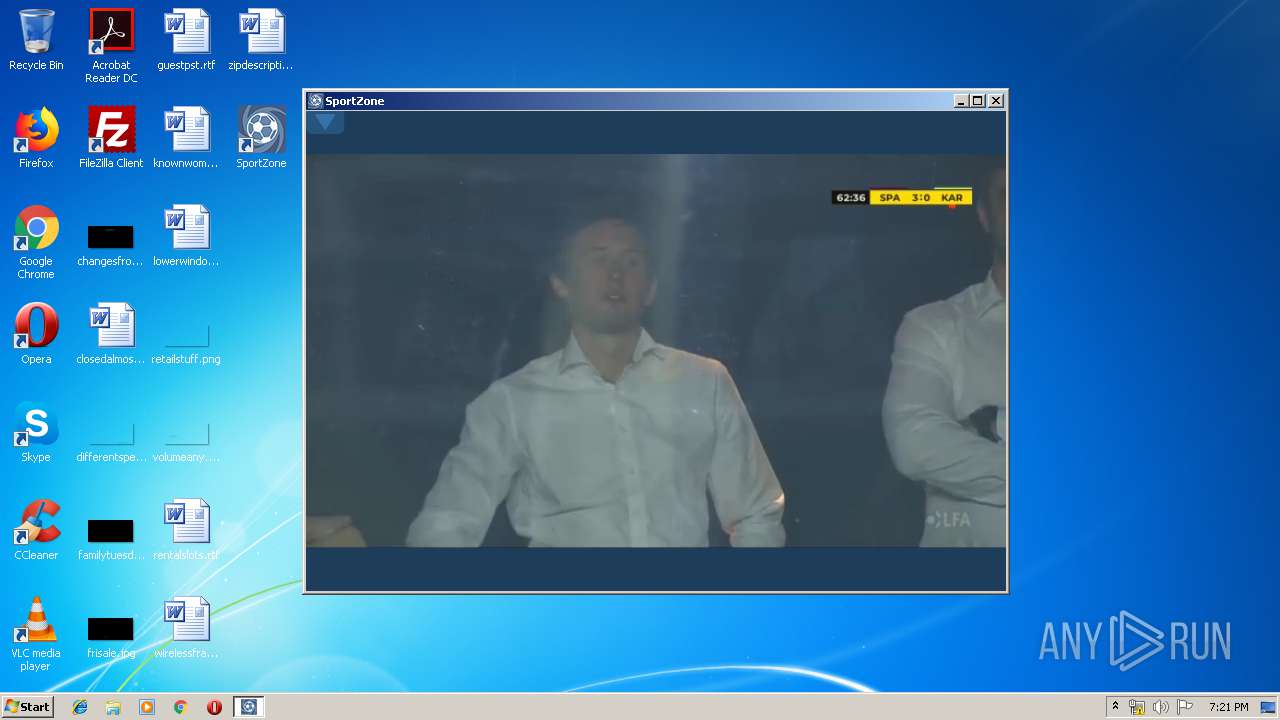Viewport: 1280px width, 720px height.
Task: Select the SportZone desktop shortcut
Action: coord(261,139)
